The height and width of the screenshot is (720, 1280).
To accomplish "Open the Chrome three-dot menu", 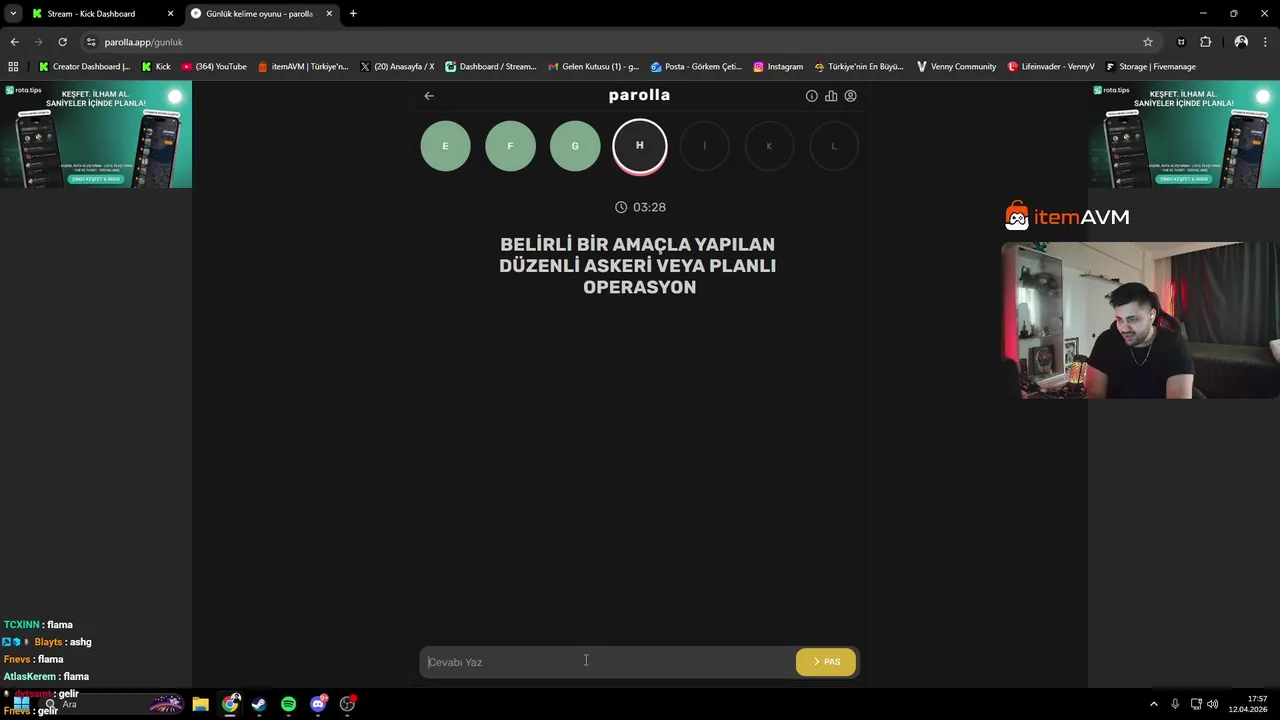I will (1265, 42).
